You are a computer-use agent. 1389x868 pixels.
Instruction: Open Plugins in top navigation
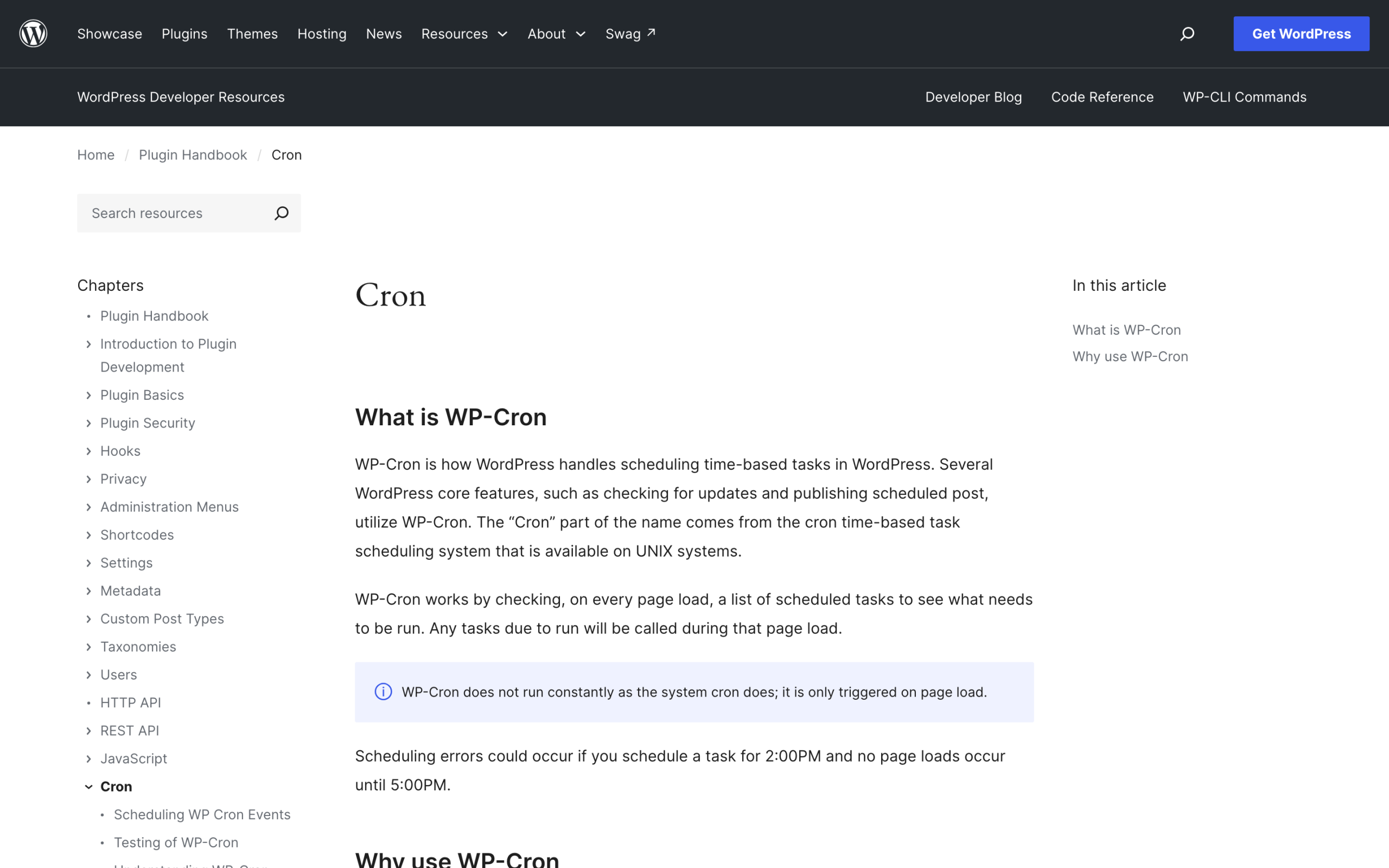(184, 34)
